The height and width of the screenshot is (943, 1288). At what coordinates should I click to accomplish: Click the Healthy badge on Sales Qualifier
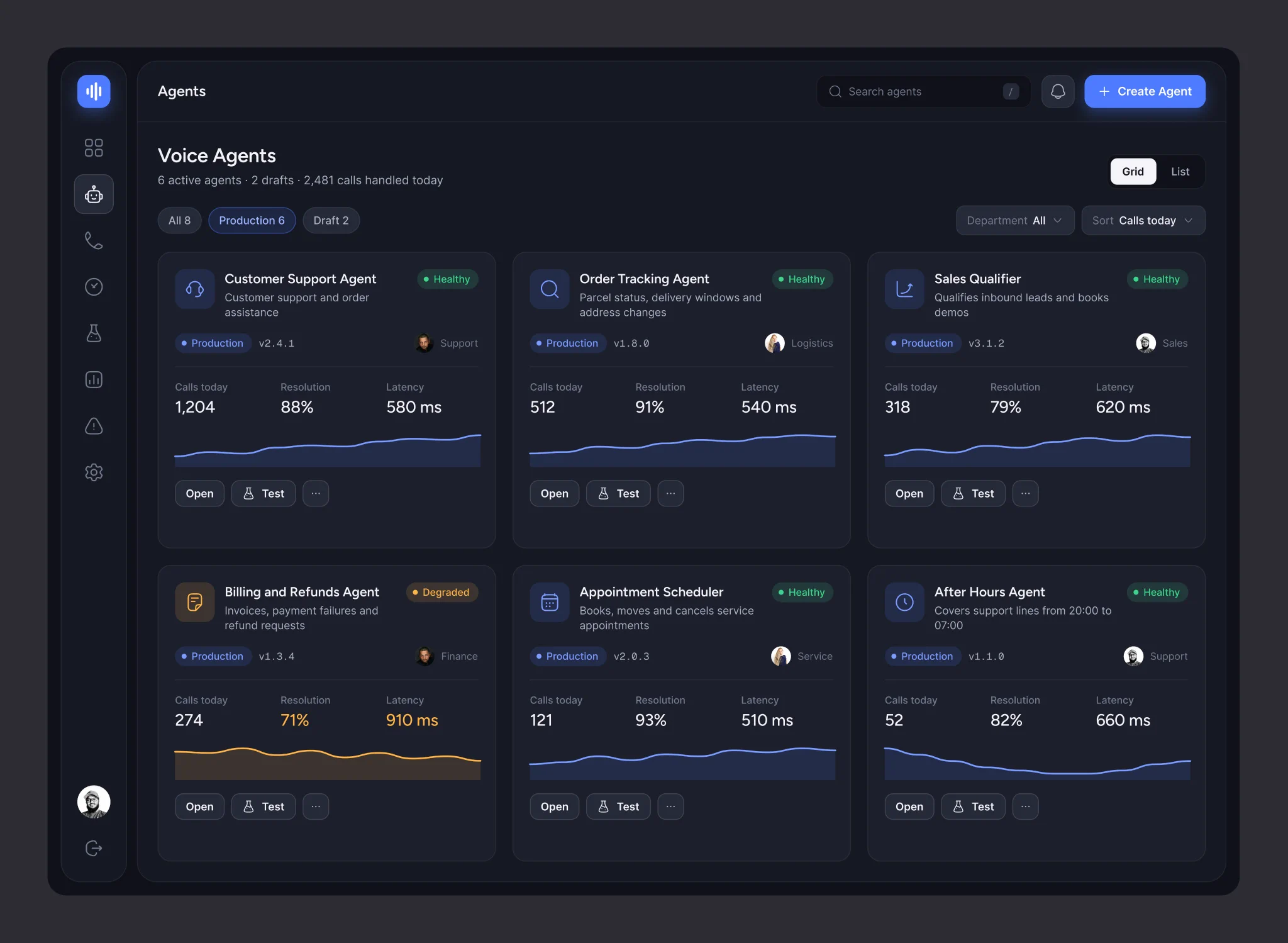[x=1157, y=279]
